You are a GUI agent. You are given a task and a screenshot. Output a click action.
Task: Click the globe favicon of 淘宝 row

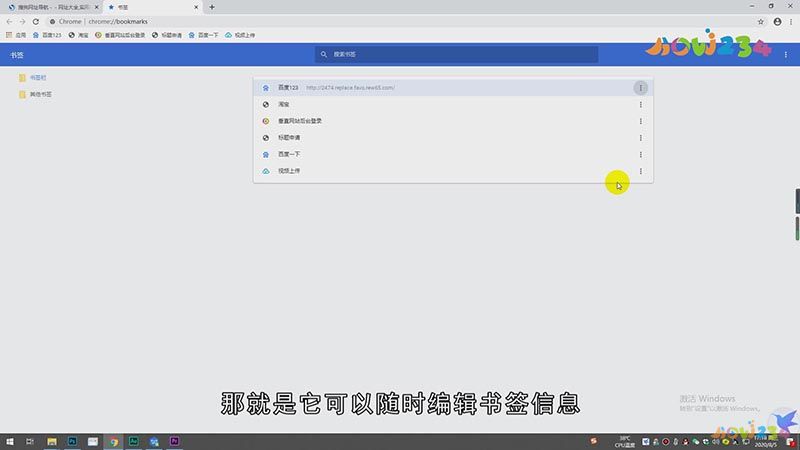point(266,105)
